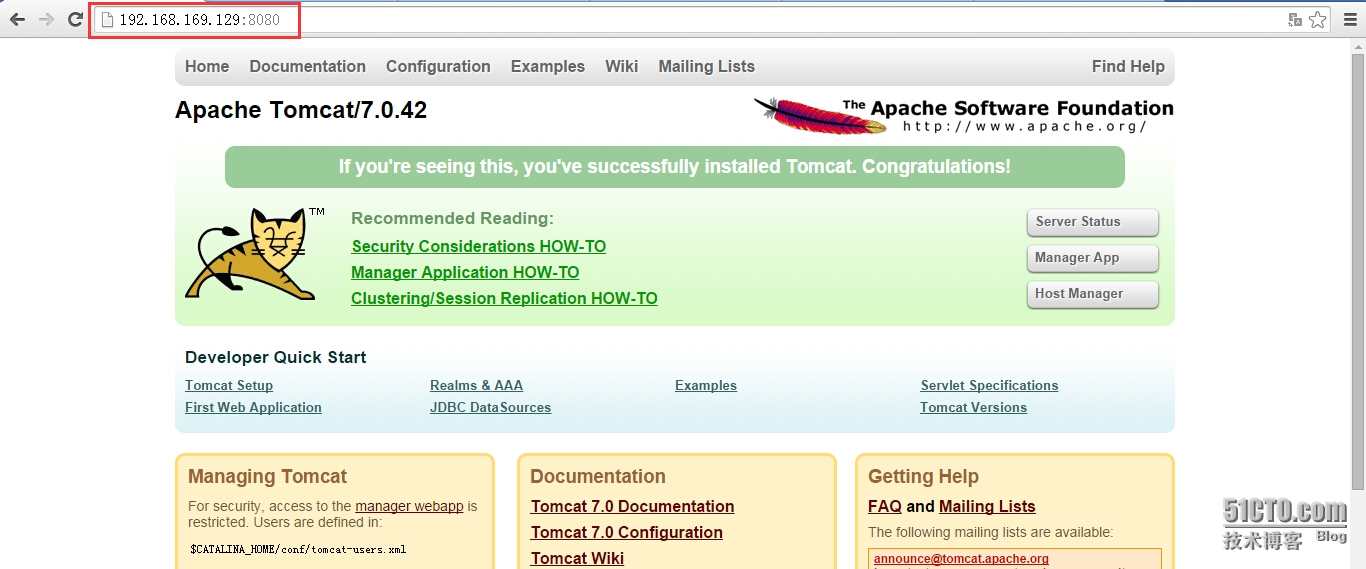This screenshot has width=1366, height=569.
Task: Click the Server Status button
Action: click(x=1092, y=222)
